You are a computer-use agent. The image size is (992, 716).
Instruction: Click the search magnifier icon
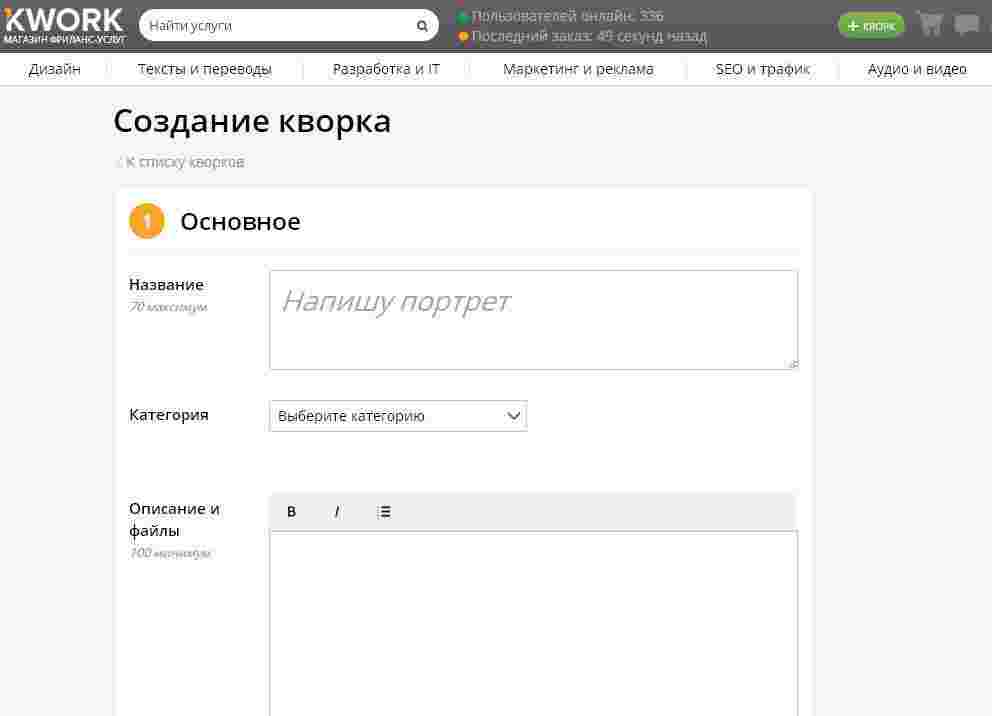point(422,26)
